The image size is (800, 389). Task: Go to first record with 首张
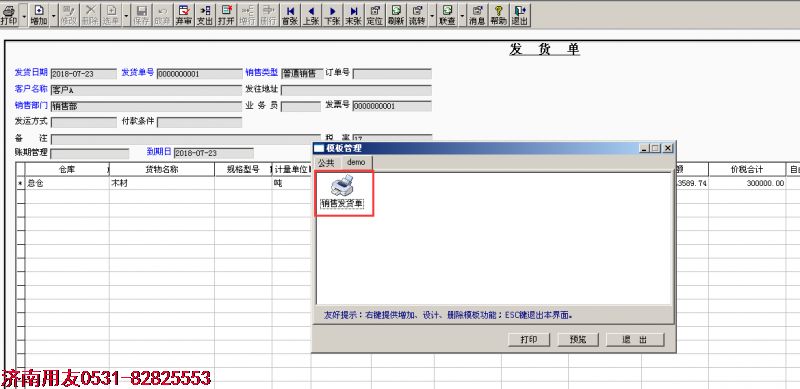pyautogui.click(x=290, y=15)
